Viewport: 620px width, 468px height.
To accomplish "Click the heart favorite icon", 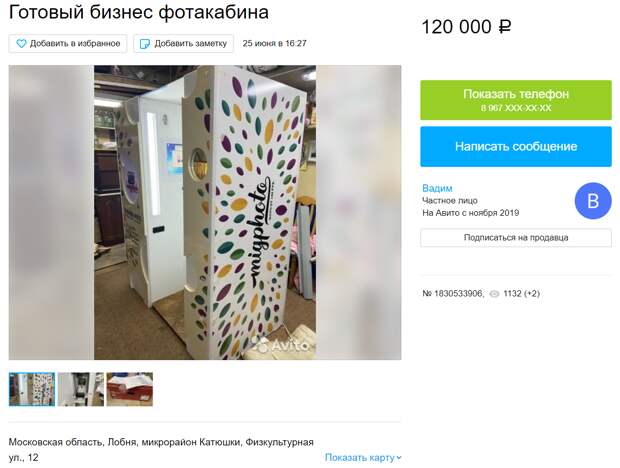I will coord(21,43).
